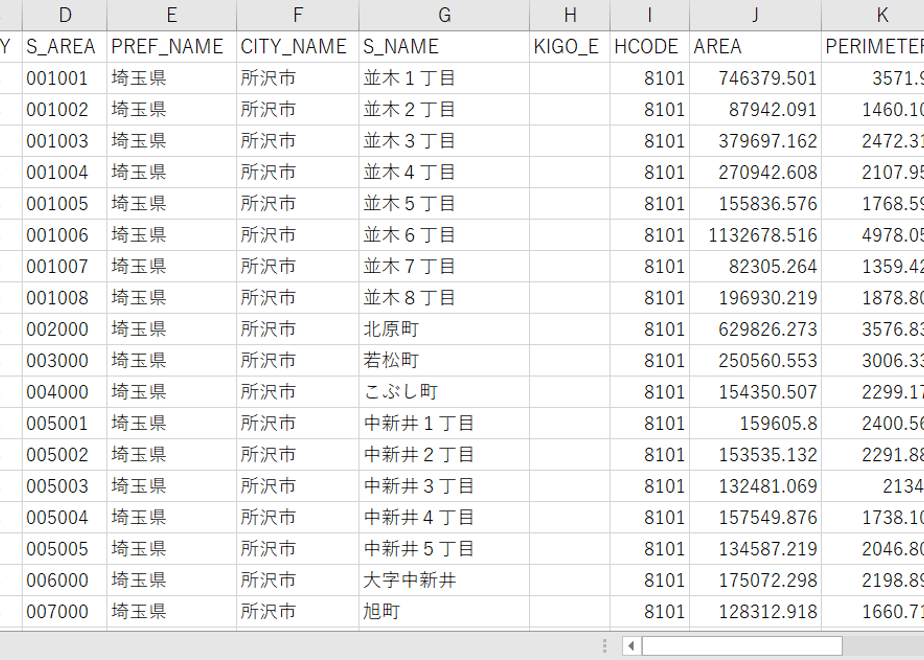Viewport: 924px width, 660px height.
Task: Click 所沢市 in the 005005 row
Action: (x=298, y=549)
